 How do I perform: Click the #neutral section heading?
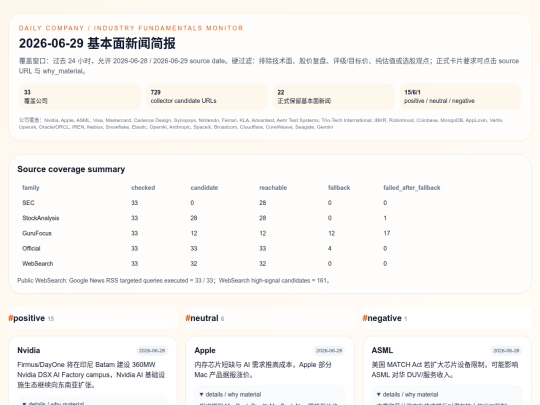point(205,318)
